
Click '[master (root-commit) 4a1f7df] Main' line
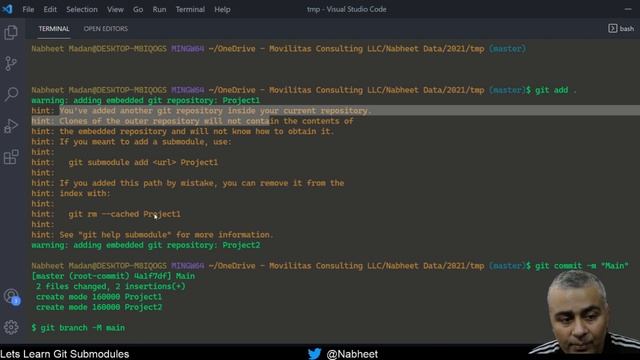point(113,276)
